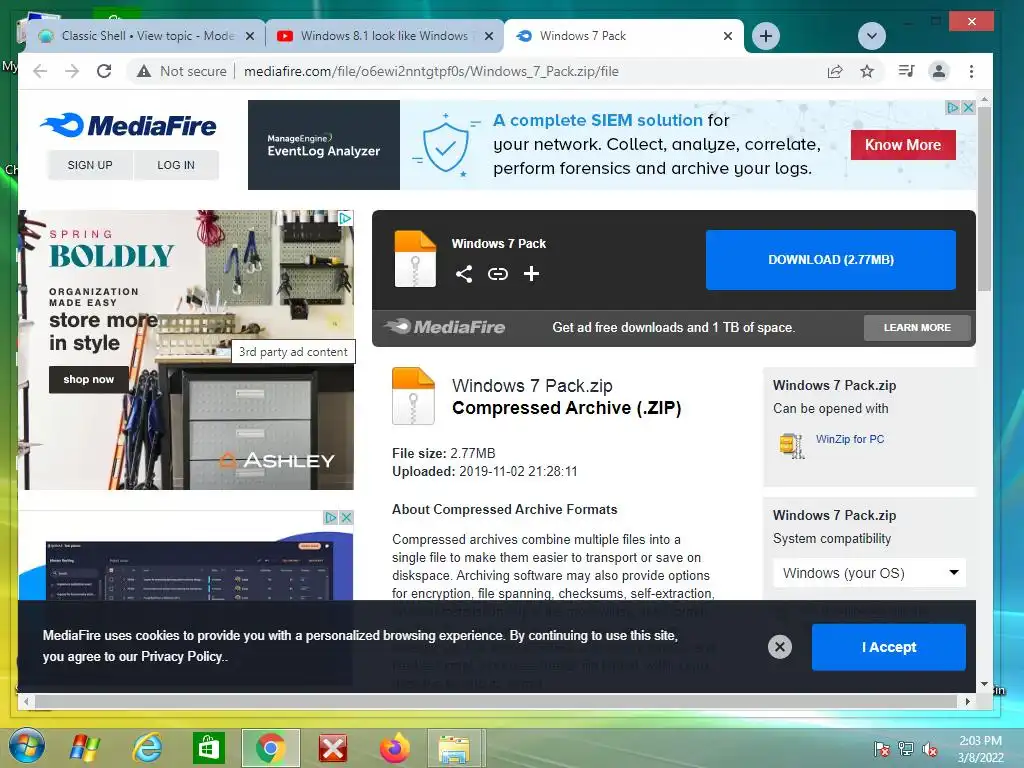1024x768 pixels.
Task: Click the EventLog Analyzer ad logo
Action: point(323,145)
